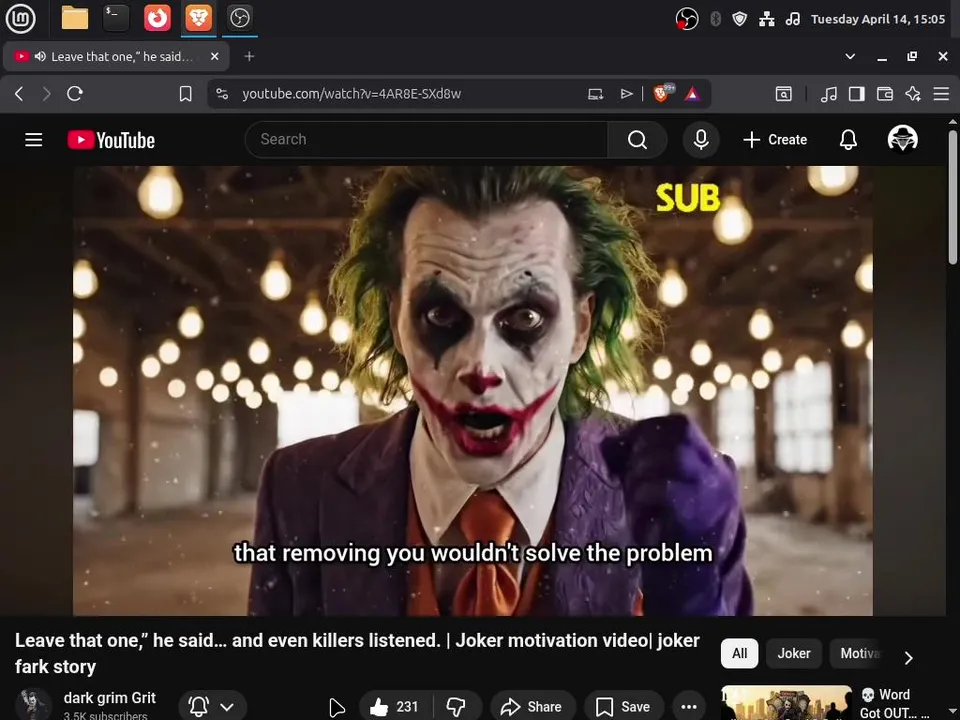Open subscription notification bell dropdown
The width and height of the screenshot is (960, 720).
point(212,707)
